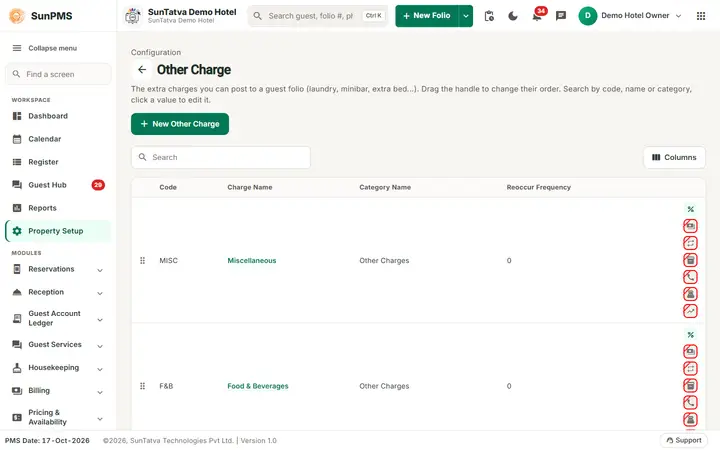Click the green D user avatar
Screen dimensions: 720x450
(x=587, y=16)
